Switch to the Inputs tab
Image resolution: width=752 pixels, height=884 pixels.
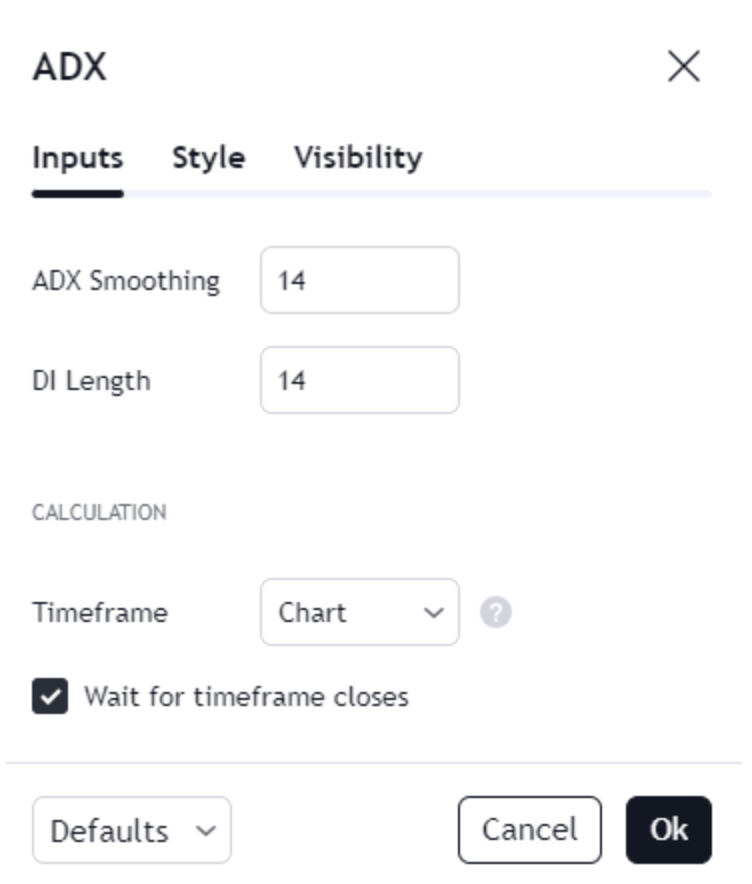point(77,158)
